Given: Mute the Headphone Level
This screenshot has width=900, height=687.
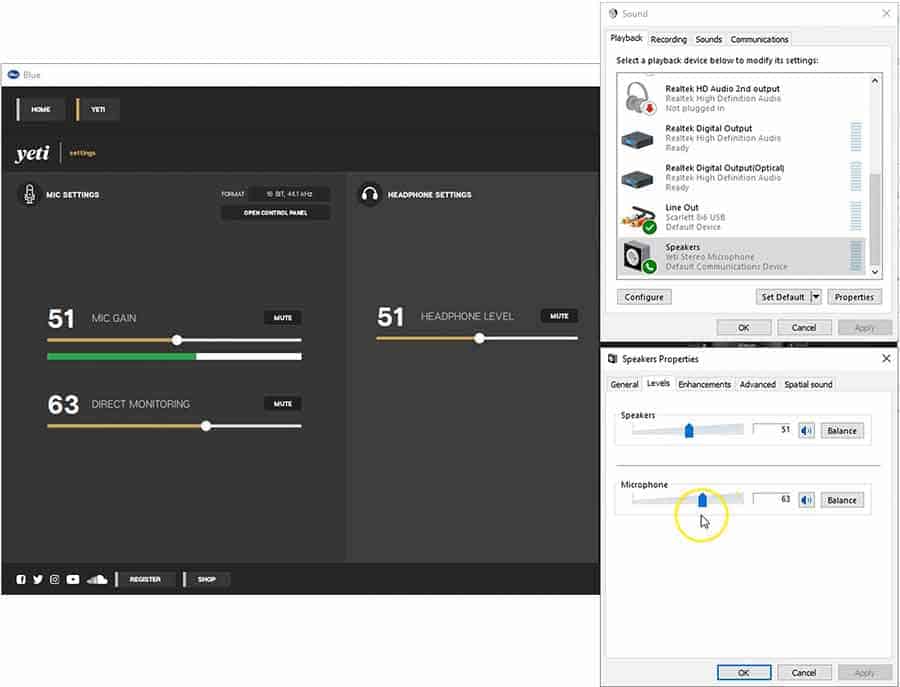Looking at the screenshot, I should point(559,316).
